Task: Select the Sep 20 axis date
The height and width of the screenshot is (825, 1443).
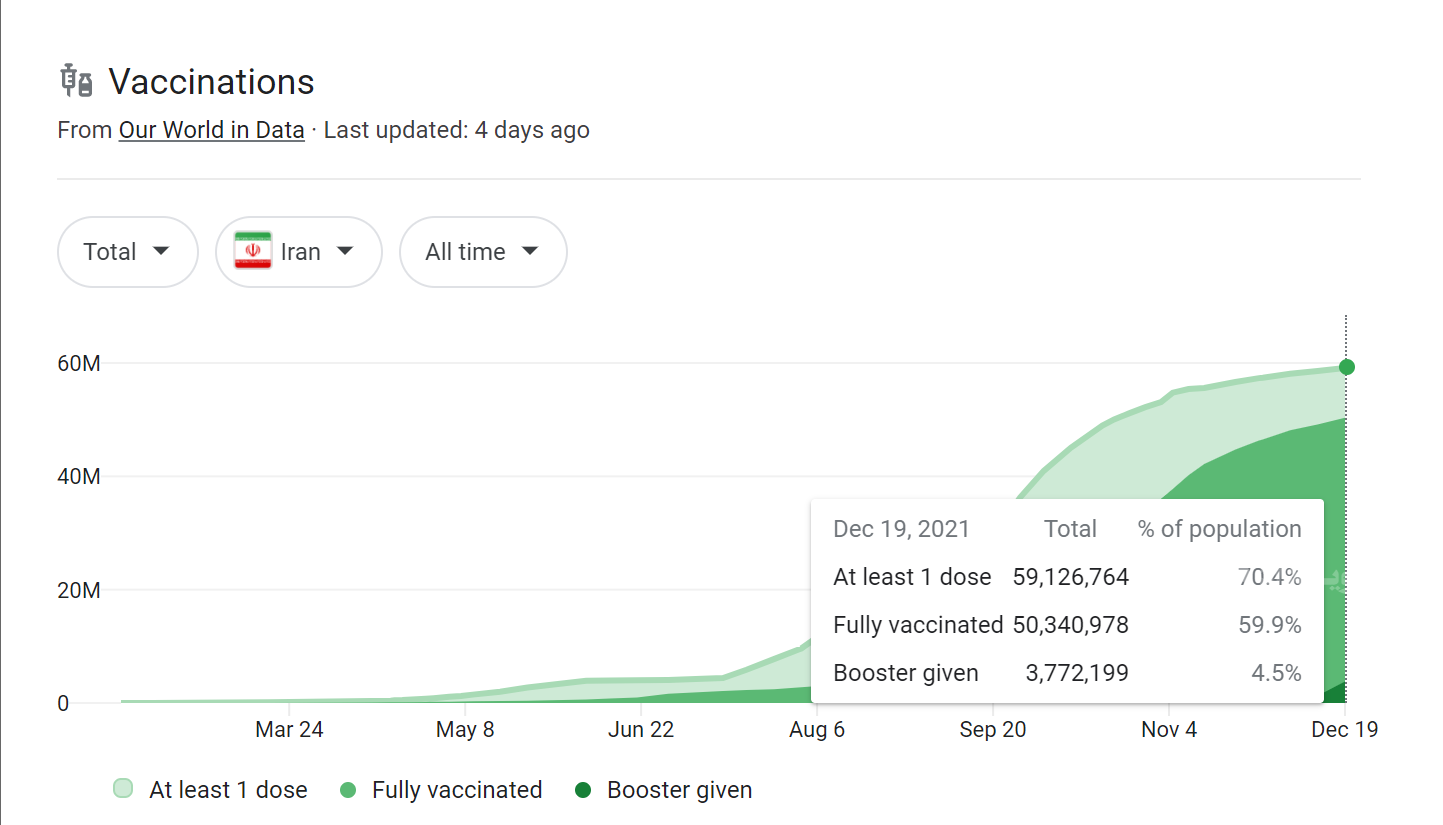Action: (992, 730)
